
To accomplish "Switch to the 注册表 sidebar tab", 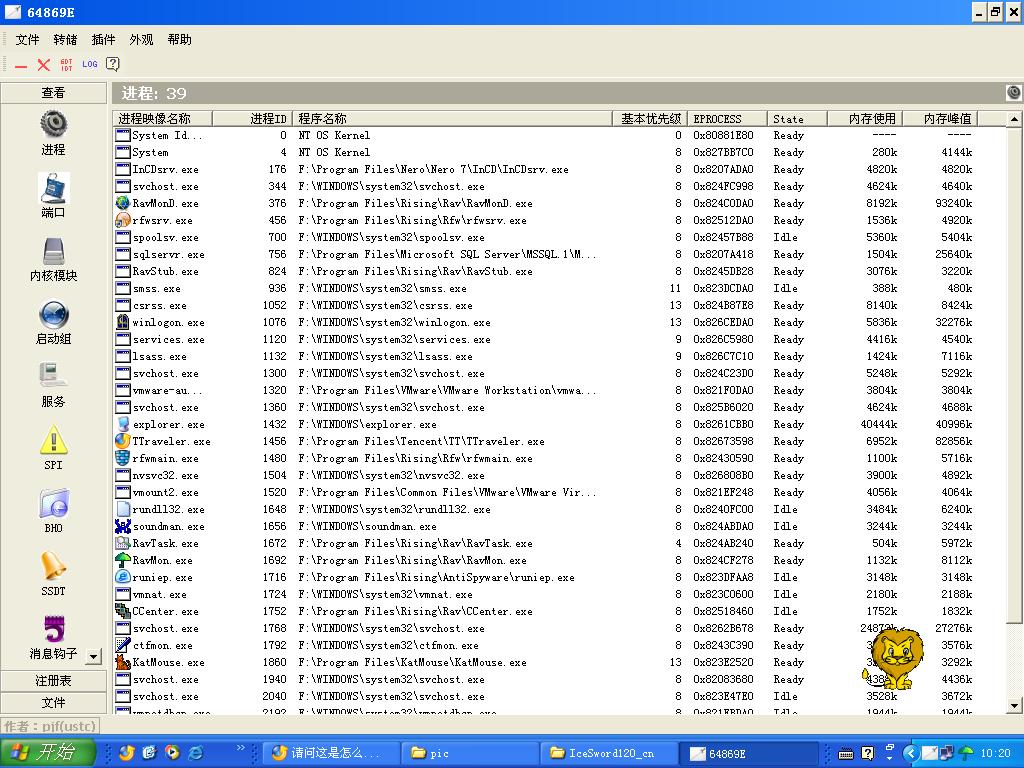I will tap(54, 680).
